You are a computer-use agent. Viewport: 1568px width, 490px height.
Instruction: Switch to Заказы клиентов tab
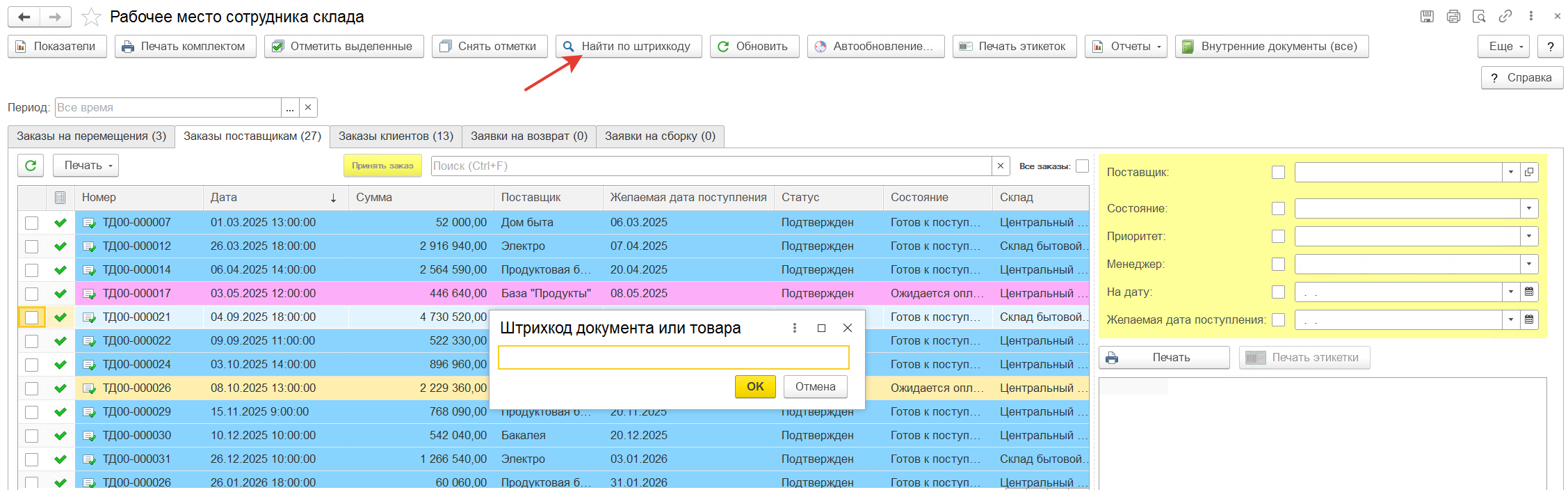tap(396, 136)
